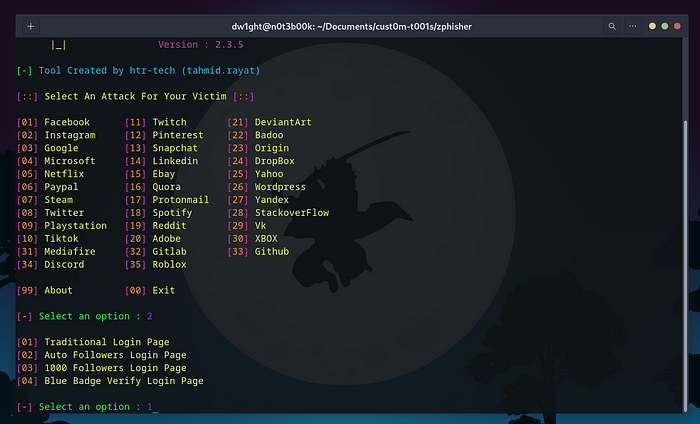Click the '[09] Playstation' entry
Viewport: 700px width, 424px height.
[62, 226]
